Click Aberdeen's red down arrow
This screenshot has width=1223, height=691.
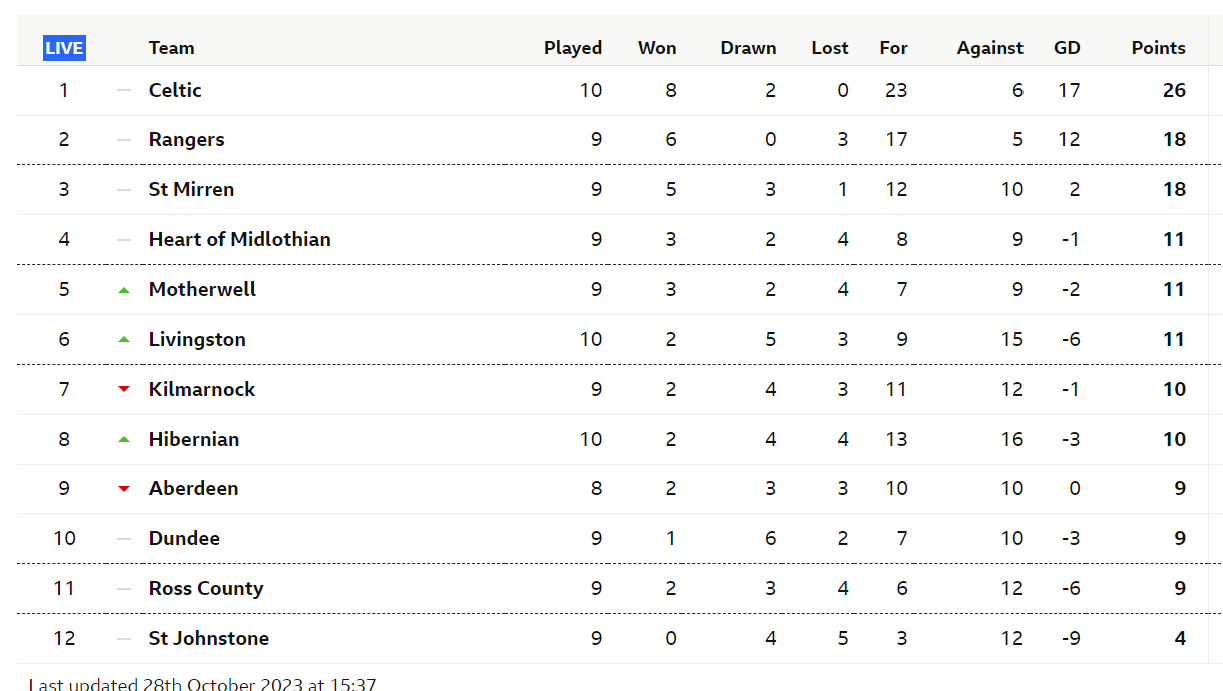(x=124, y=489)
